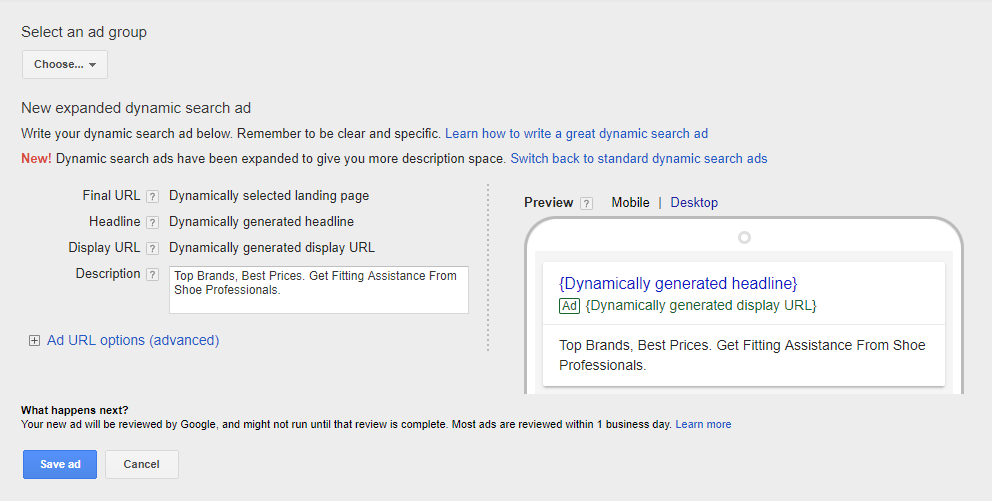Click inside the Description text field
This screenshot has width=992, height=501.
tap(318, 290)
